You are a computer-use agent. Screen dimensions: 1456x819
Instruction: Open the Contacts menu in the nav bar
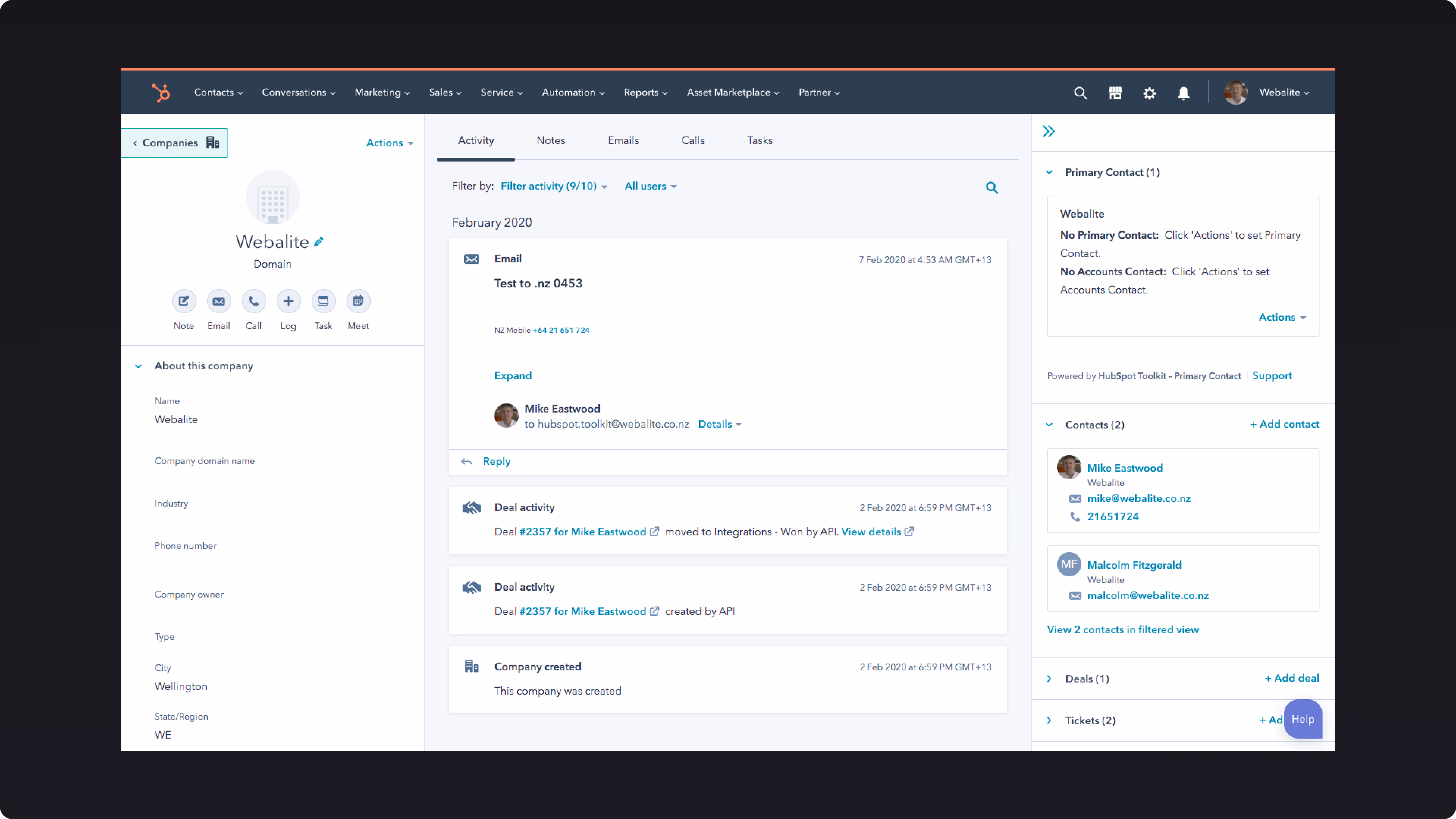point(219,93)
